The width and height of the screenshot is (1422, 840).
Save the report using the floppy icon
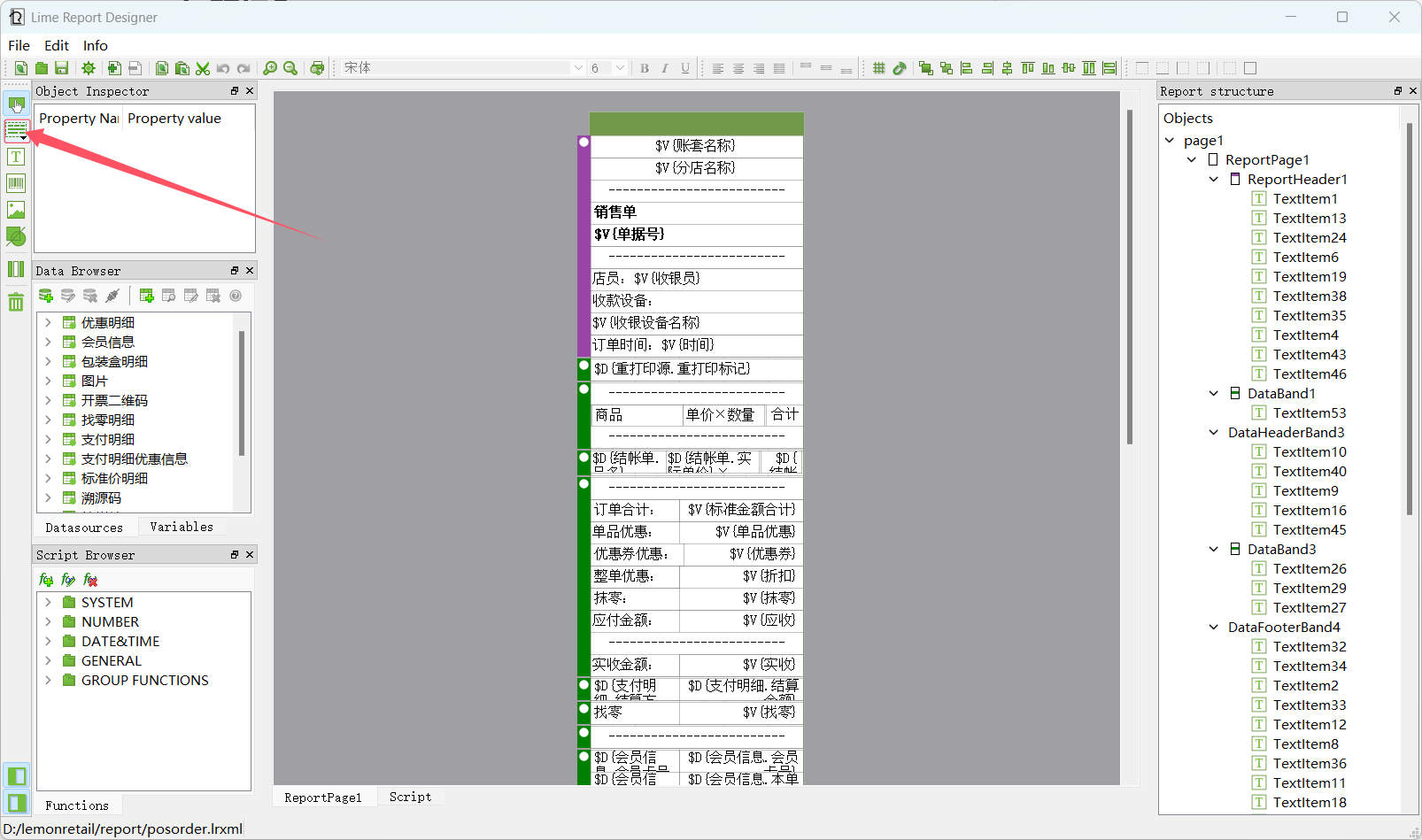click(61, 68)
